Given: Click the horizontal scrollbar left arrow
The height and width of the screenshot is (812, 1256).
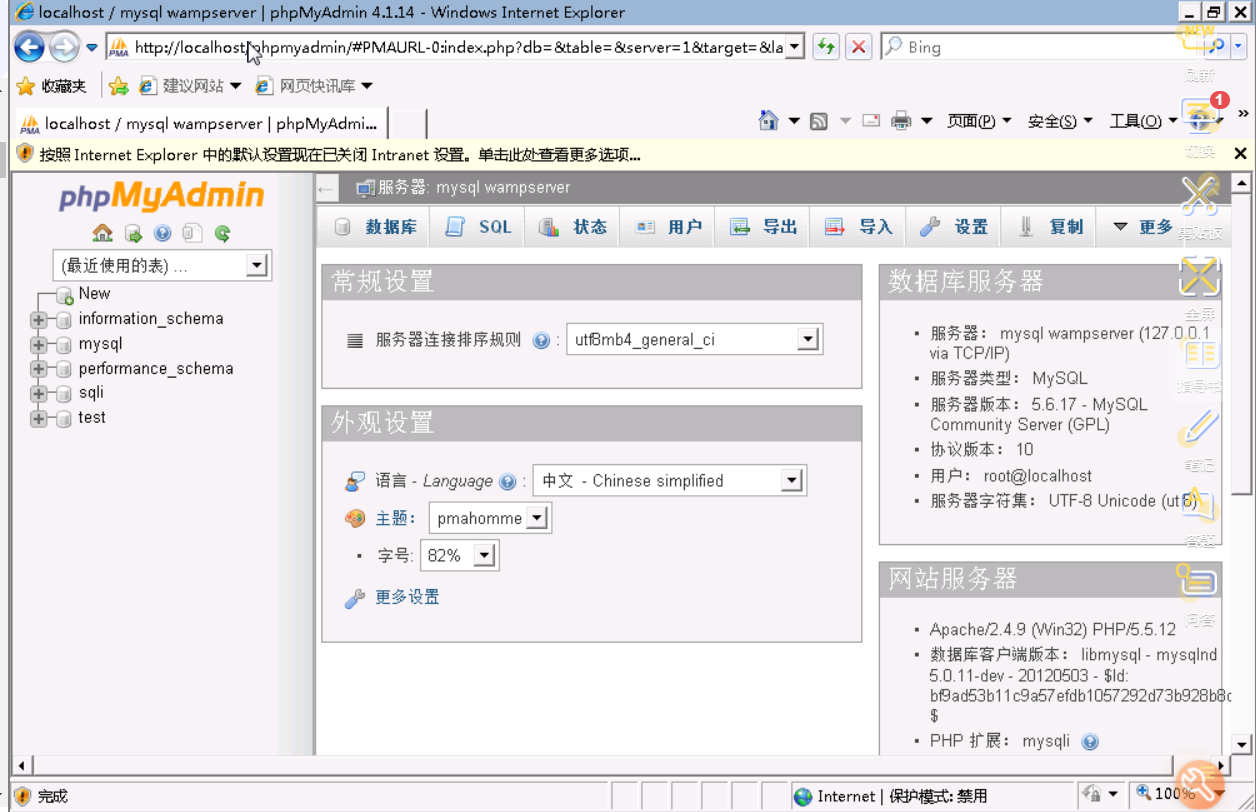Looking at the screenshot, I should (x=22, y=766).
